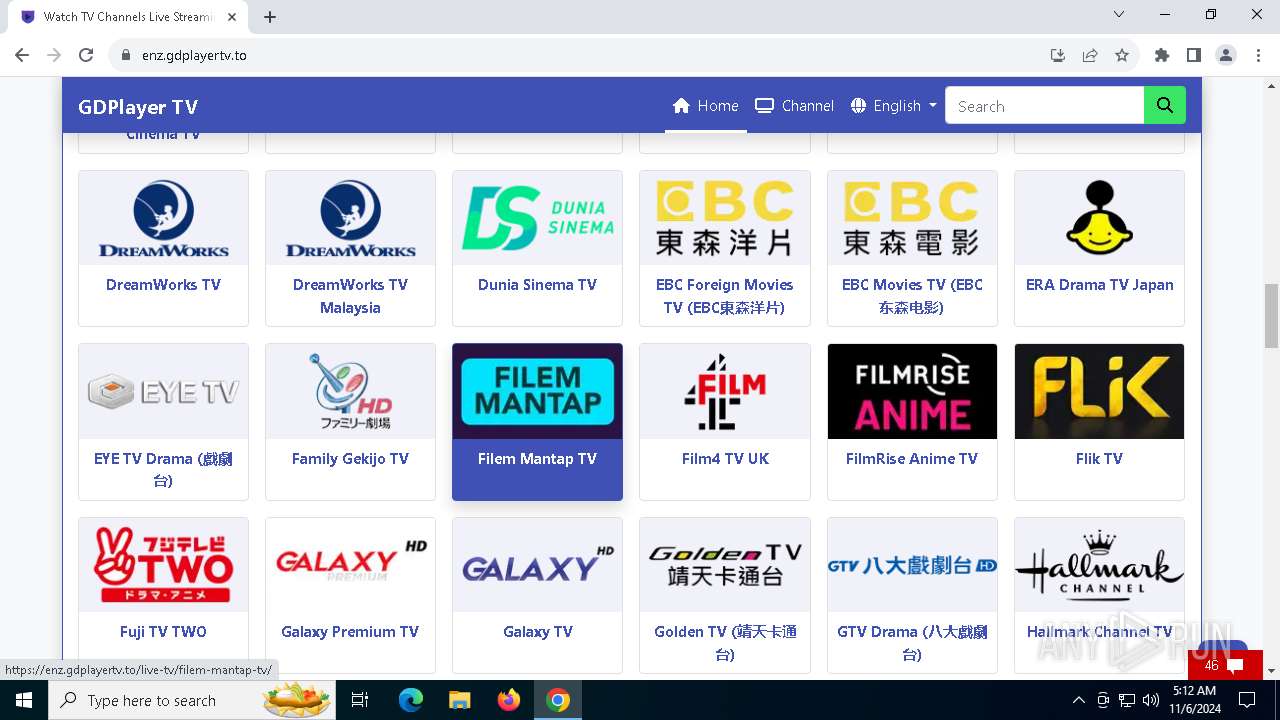The image size is (1280, 720).
Task: Open the Windows Start button
Action: click(x=24, y=700)
